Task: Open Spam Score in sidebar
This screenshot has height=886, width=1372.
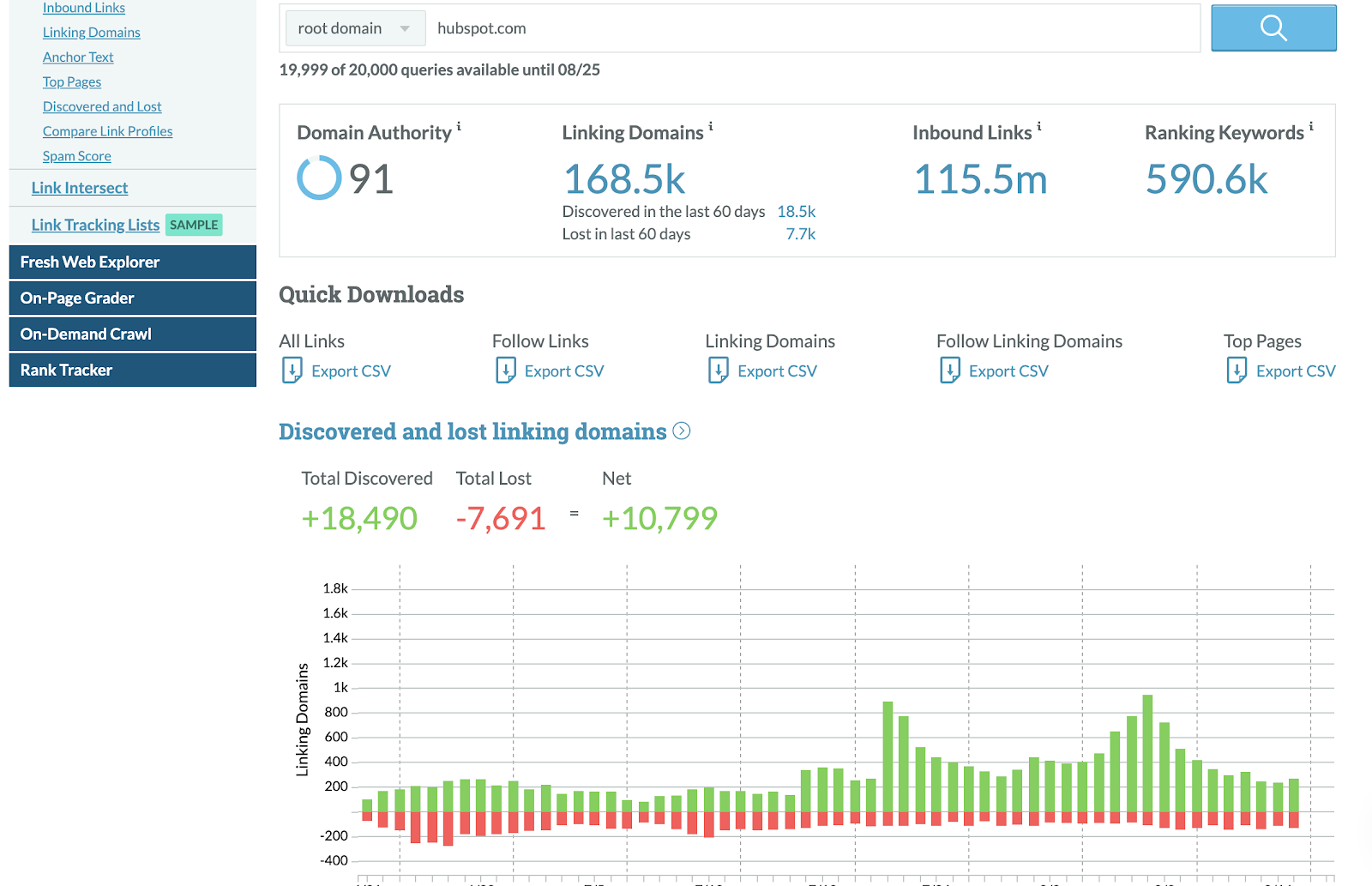Action: 77,157
